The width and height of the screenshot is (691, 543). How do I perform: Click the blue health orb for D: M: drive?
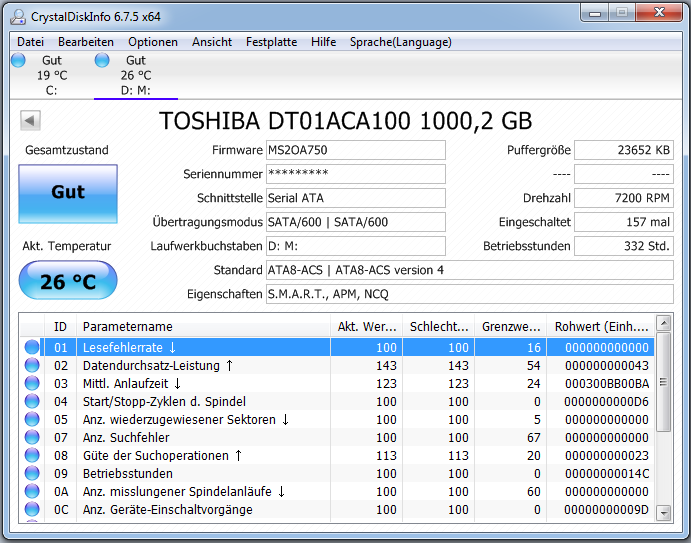coord(102,60)
